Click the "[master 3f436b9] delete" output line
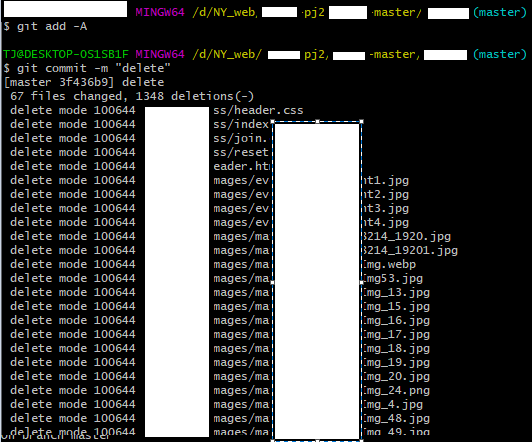The image size is (532, 442). click(84, 82)
